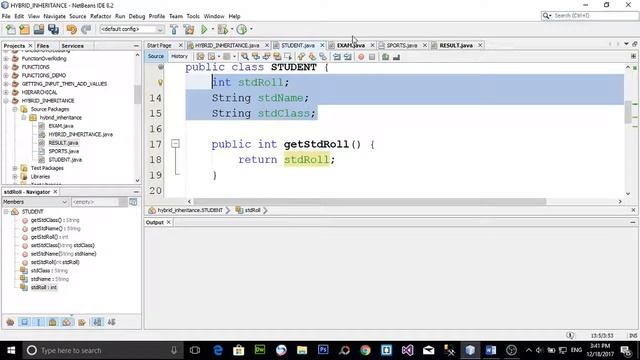
Task: Toggle Fully Qualified Names in Navigator
Action: tap(82, 322)
